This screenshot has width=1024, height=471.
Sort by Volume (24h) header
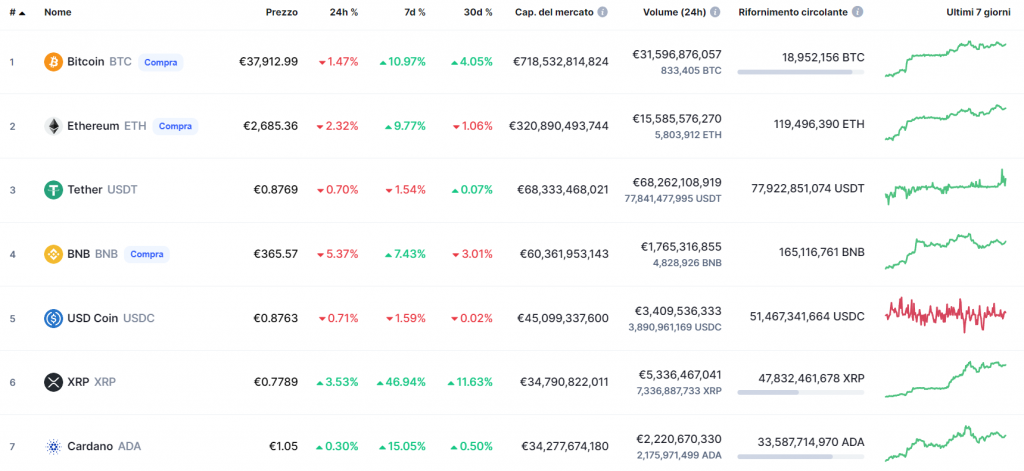click(675, 12)
